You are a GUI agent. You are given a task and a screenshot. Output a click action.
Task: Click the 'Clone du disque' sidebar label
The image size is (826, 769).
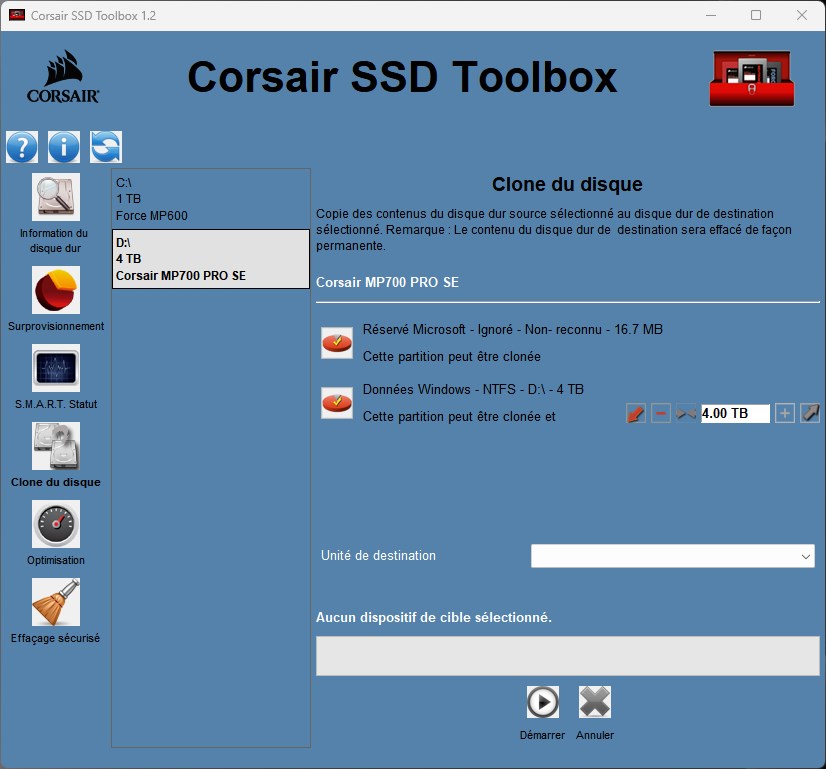click(56, 482)
